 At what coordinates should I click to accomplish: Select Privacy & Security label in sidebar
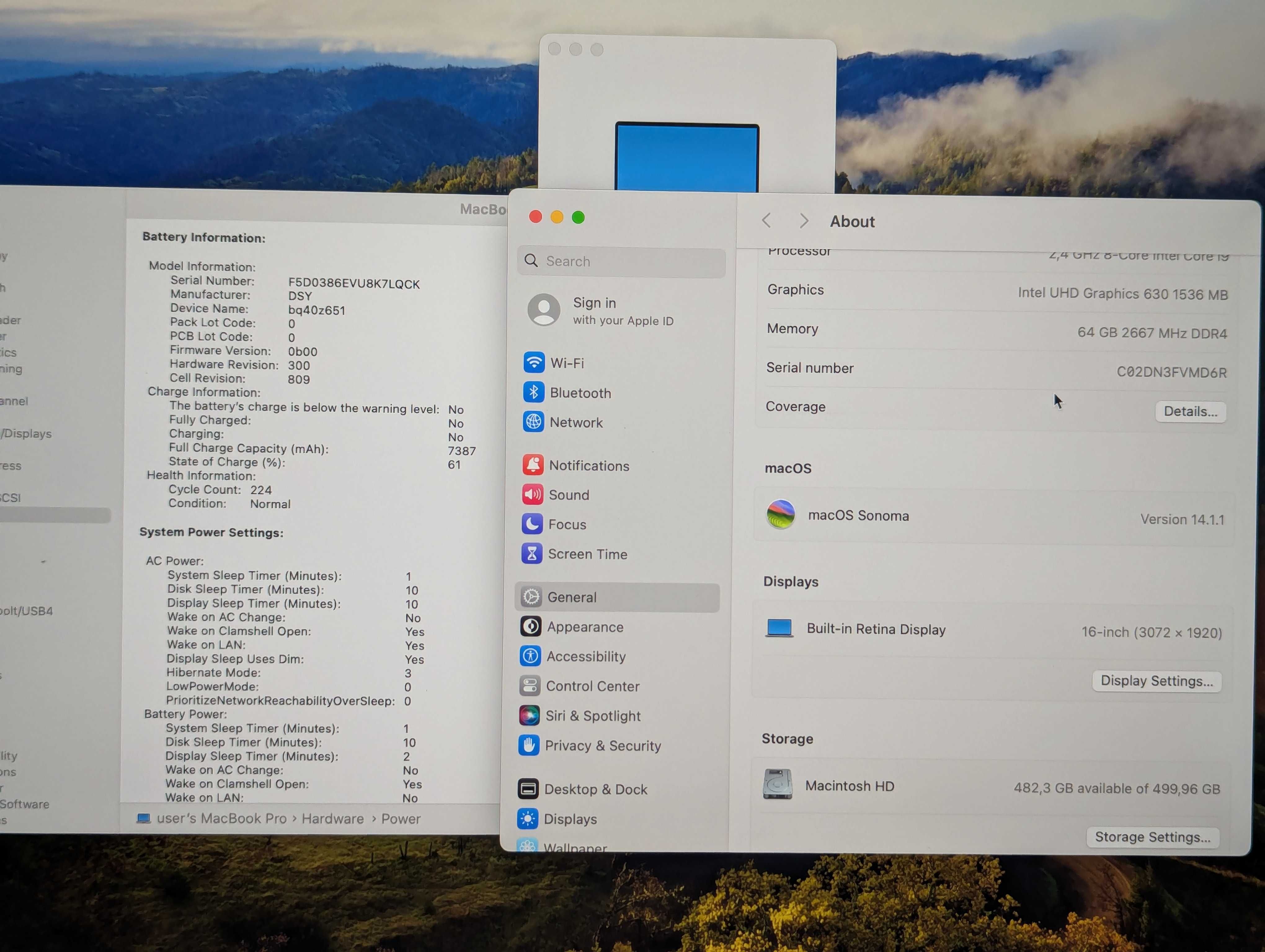pyautogui.click(x=603, y=745)
